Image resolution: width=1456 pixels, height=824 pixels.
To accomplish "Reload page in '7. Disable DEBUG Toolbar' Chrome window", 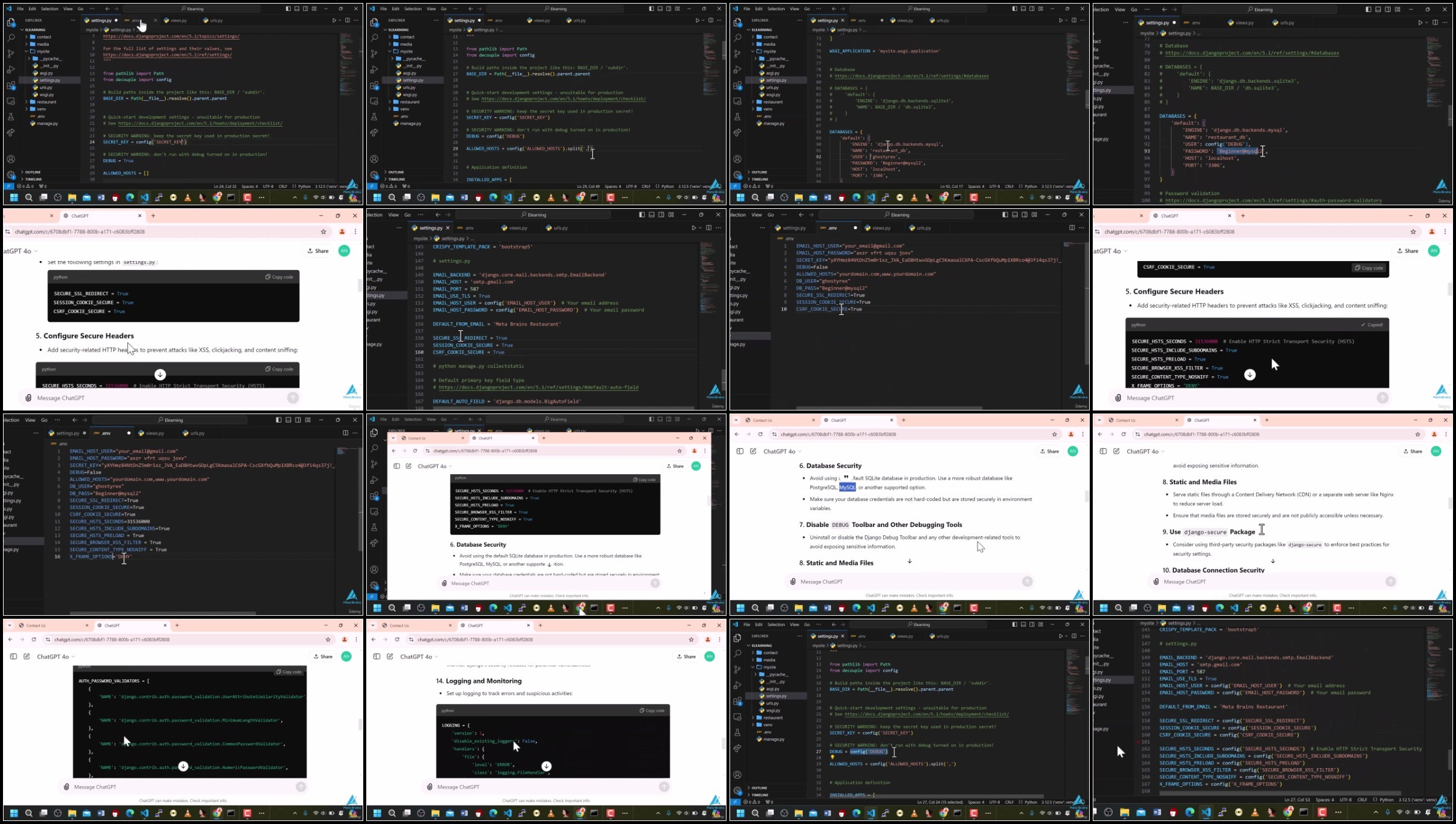I will [760, 435].
